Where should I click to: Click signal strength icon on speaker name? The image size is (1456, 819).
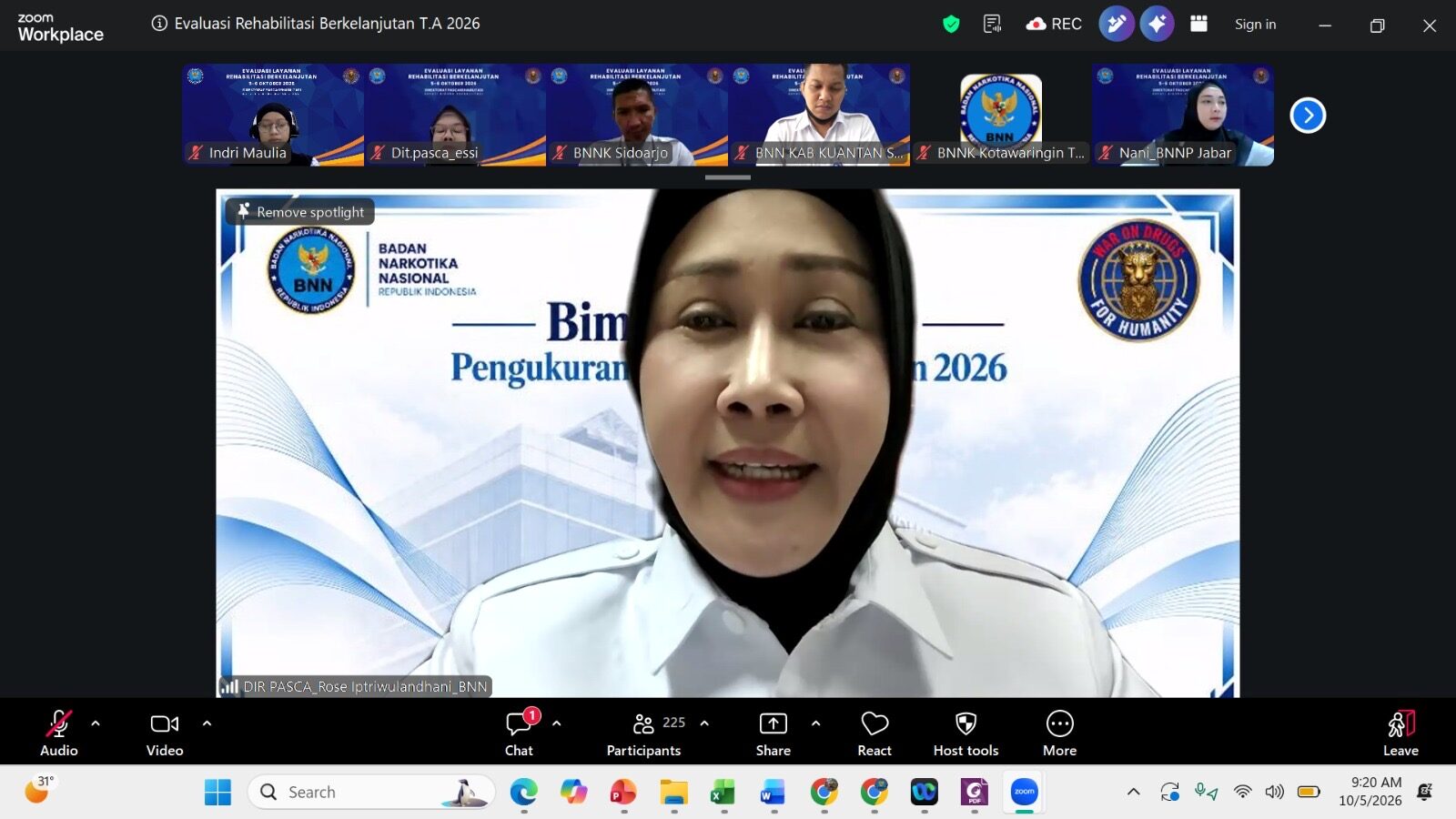229,686
